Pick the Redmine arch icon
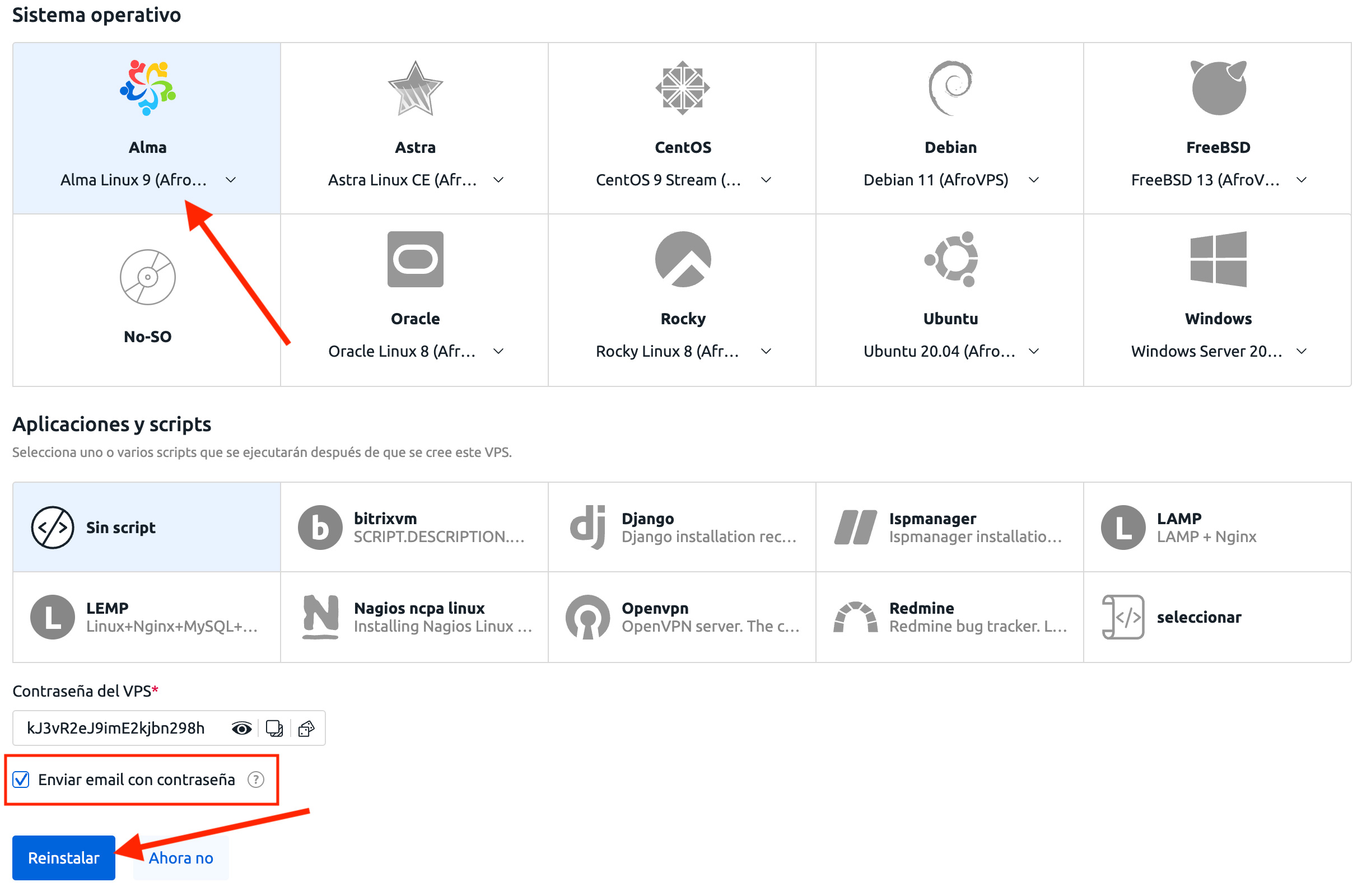 pos(856,617)
